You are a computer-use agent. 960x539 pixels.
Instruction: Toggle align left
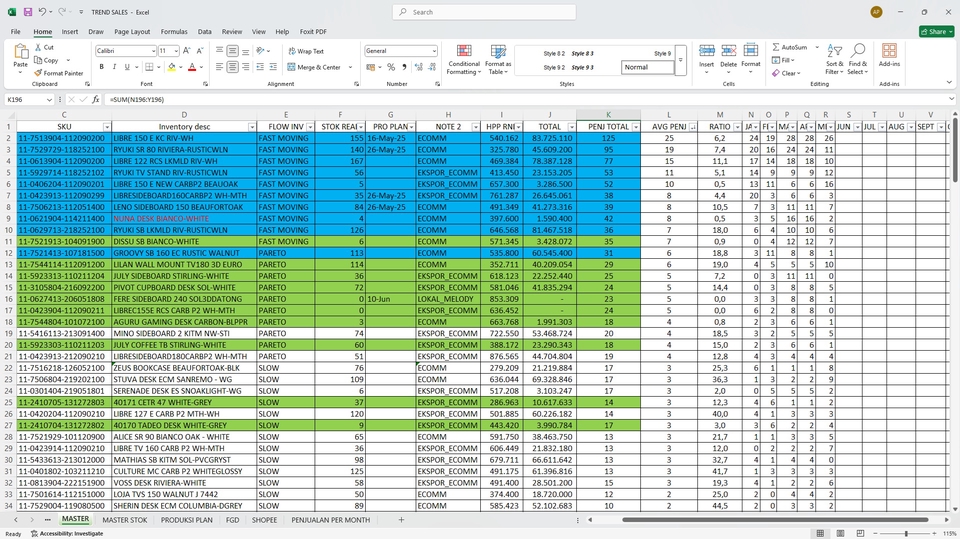pos(219,67)
